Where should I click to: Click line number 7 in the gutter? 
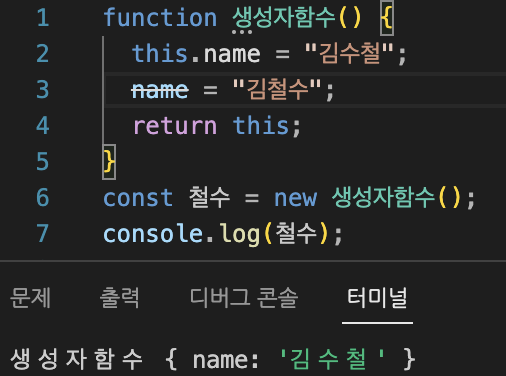coord(43,233)
